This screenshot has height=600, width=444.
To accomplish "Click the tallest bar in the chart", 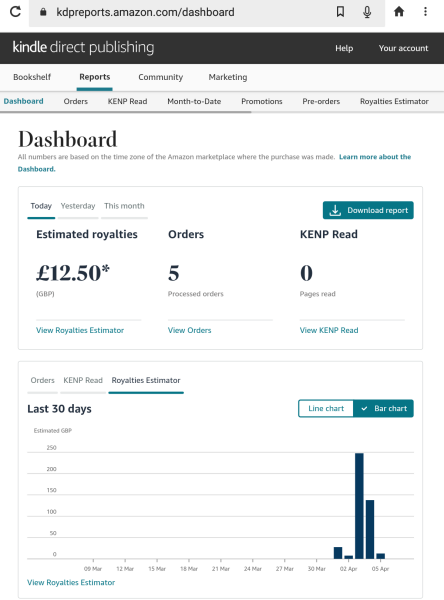I will pos(359,506).
